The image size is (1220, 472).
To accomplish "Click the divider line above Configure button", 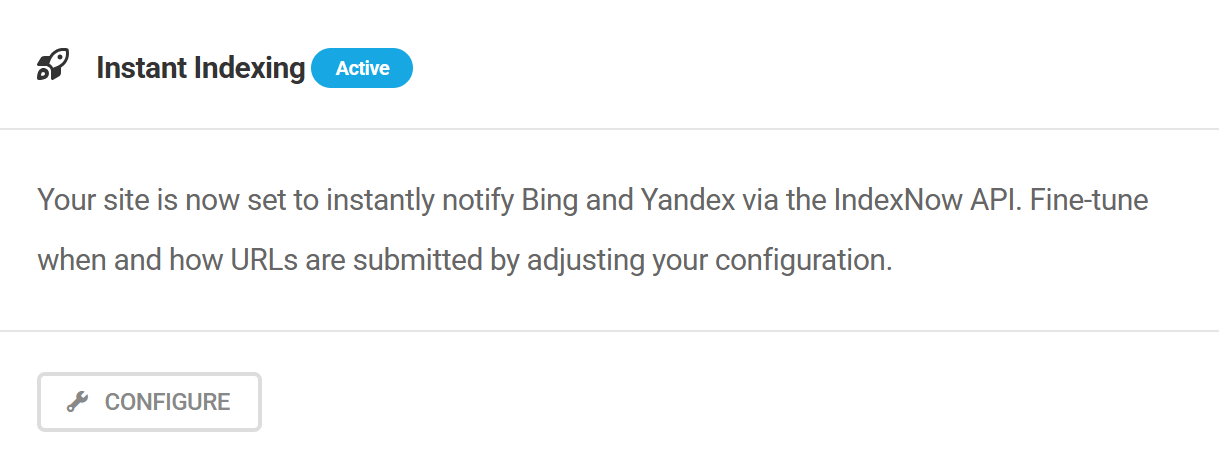I will tap(609, 331).
